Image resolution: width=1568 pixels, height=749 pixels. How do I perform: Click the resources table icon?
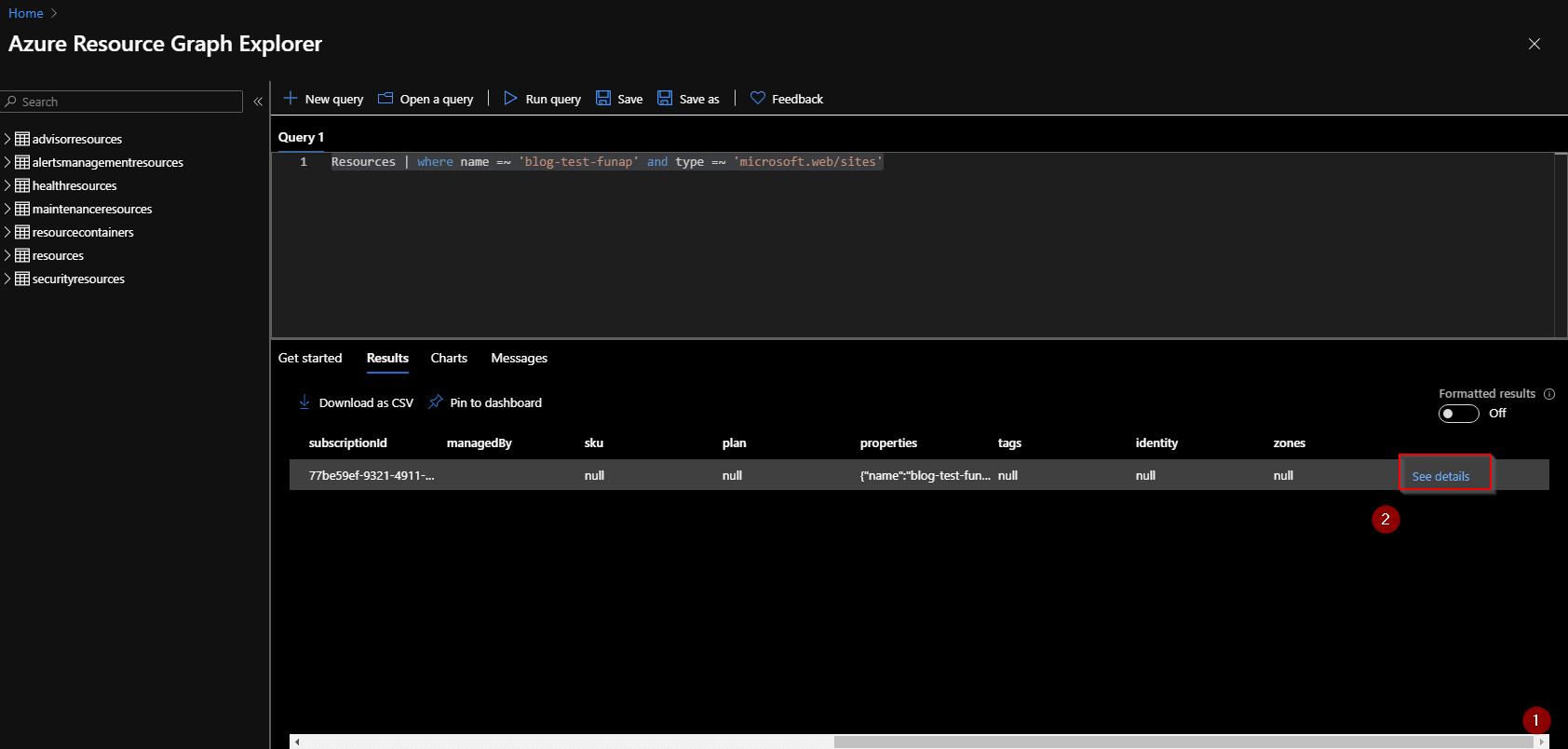(22, 255)
